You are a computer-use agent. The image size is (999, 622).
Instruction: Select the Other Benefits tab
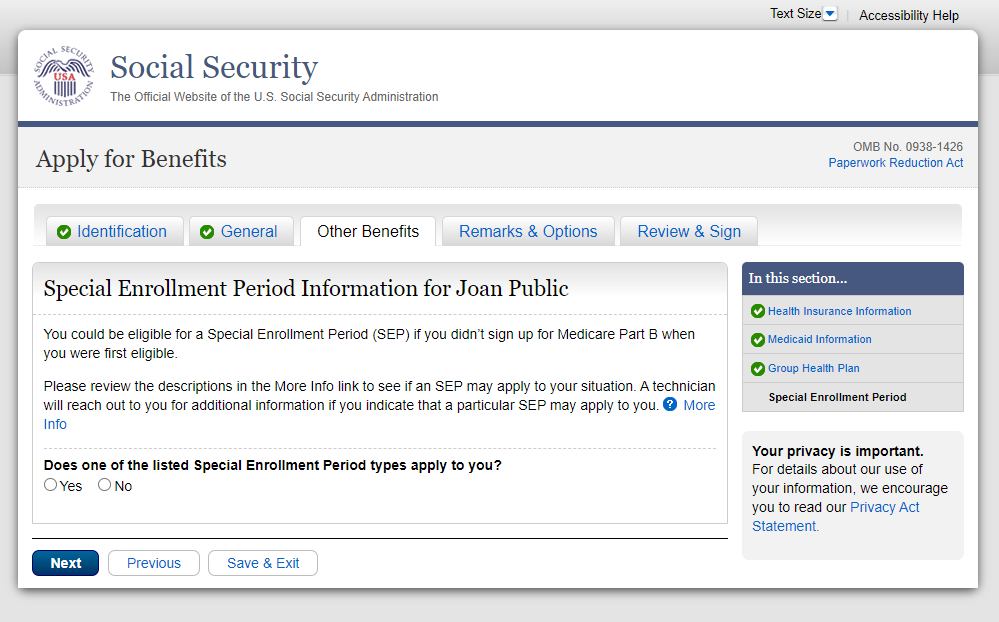click(368, 232)
